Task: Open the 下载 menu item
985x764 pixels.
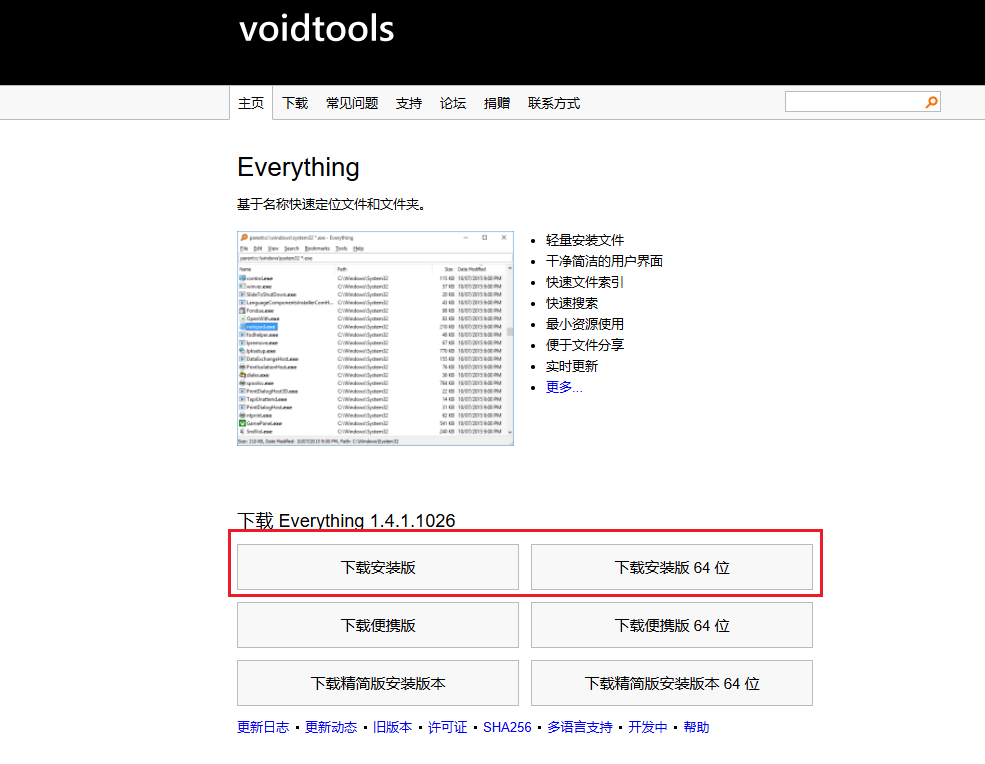Action: (294, 102)
